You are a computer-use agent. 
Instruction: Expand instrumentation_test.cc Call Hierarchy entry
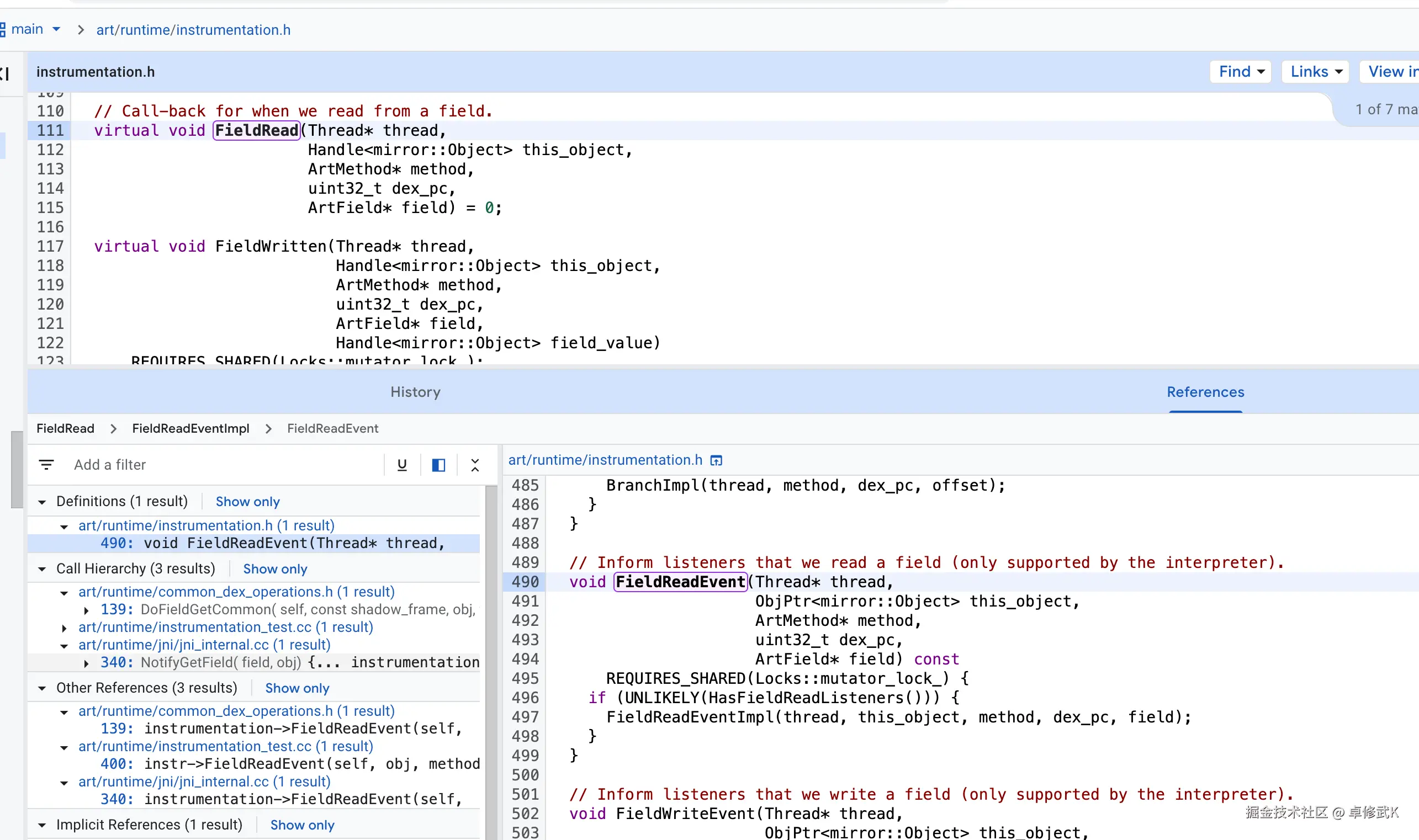65,628
